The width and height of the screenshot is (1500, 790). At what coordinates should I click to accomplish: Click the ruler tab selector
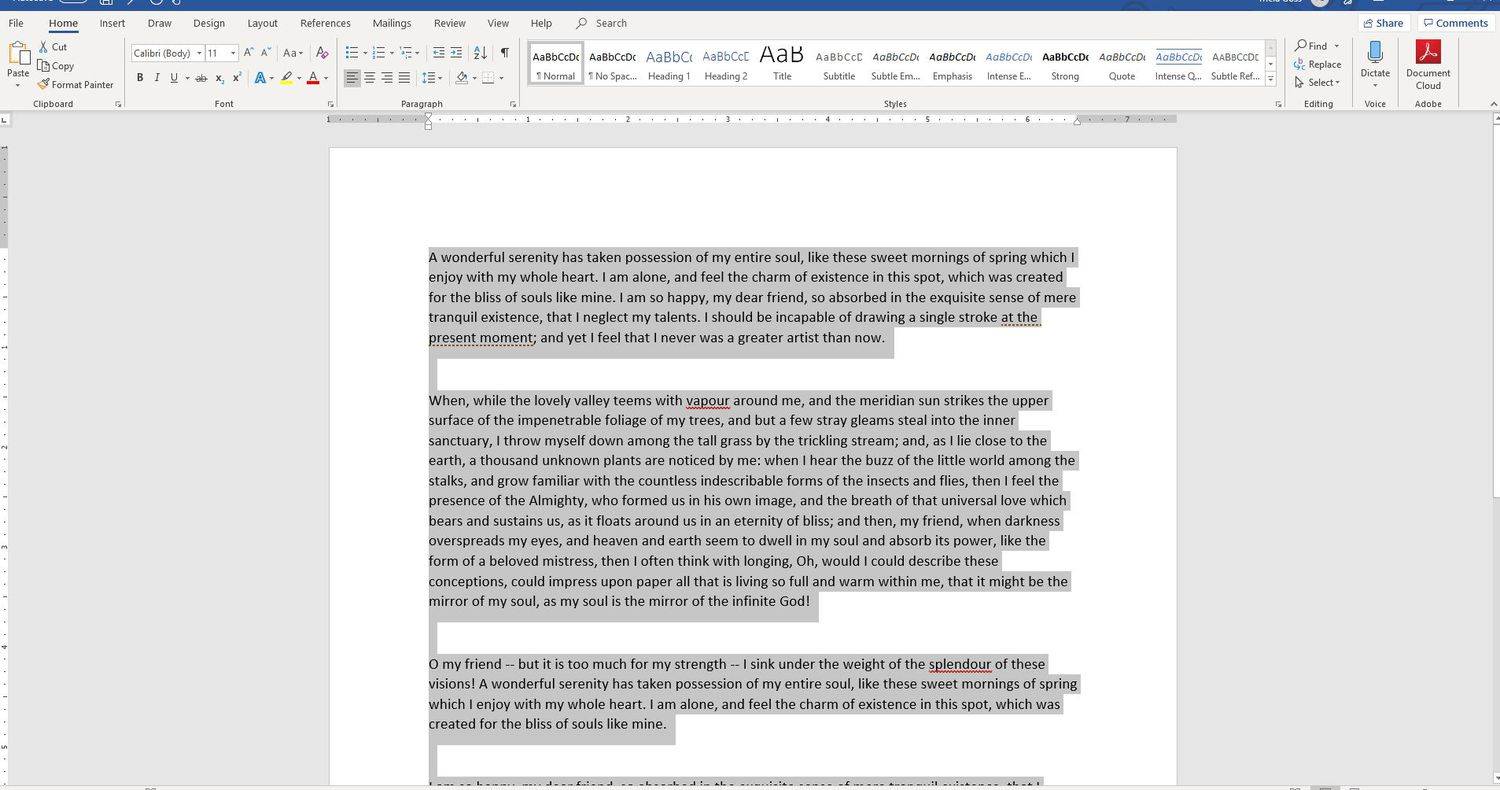point(5,121)
